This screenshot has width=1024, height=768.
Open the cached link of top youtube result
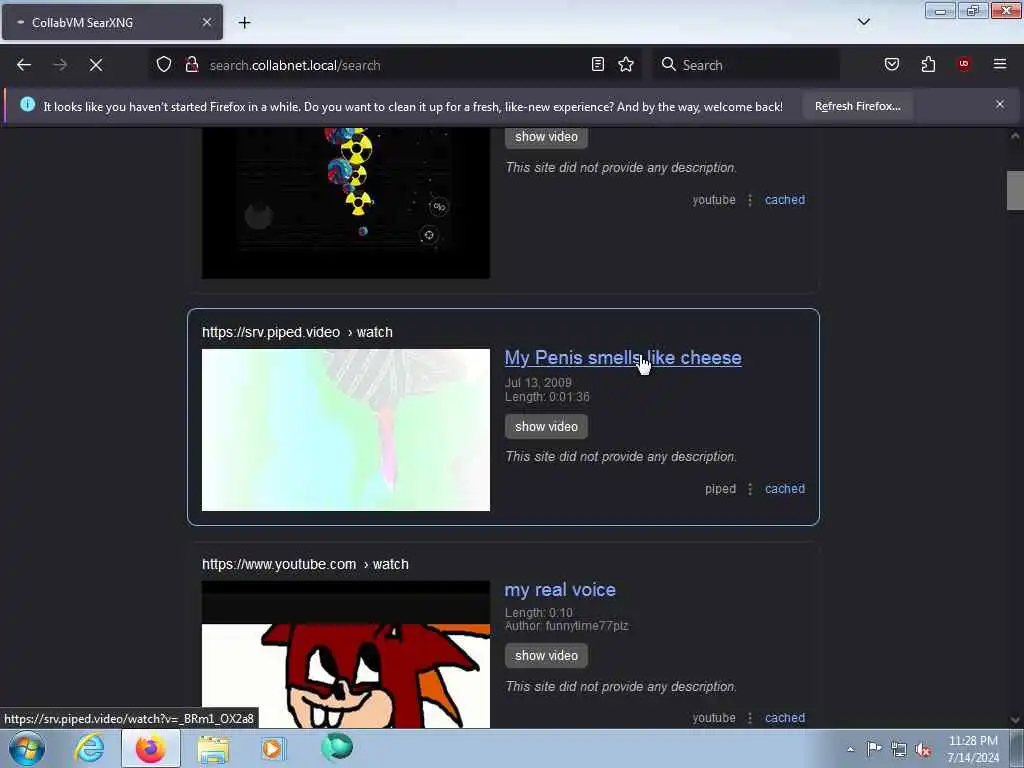tap(785, 200)
